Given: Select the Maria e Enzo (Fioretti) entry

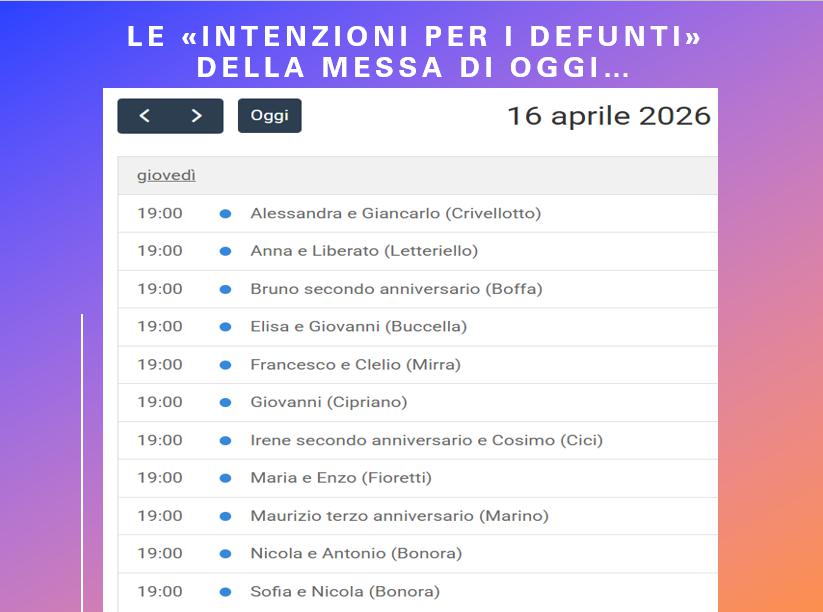Looking at the screenshot, I should 341,478.
